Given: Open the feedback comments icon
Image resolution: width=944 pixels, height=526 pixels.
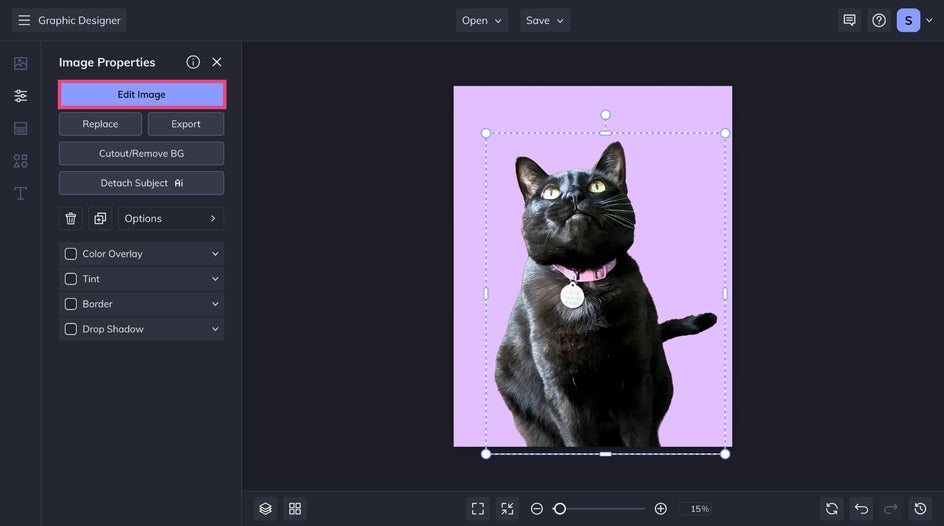Looking at the screenshot, I should click(x=849, y=20).
